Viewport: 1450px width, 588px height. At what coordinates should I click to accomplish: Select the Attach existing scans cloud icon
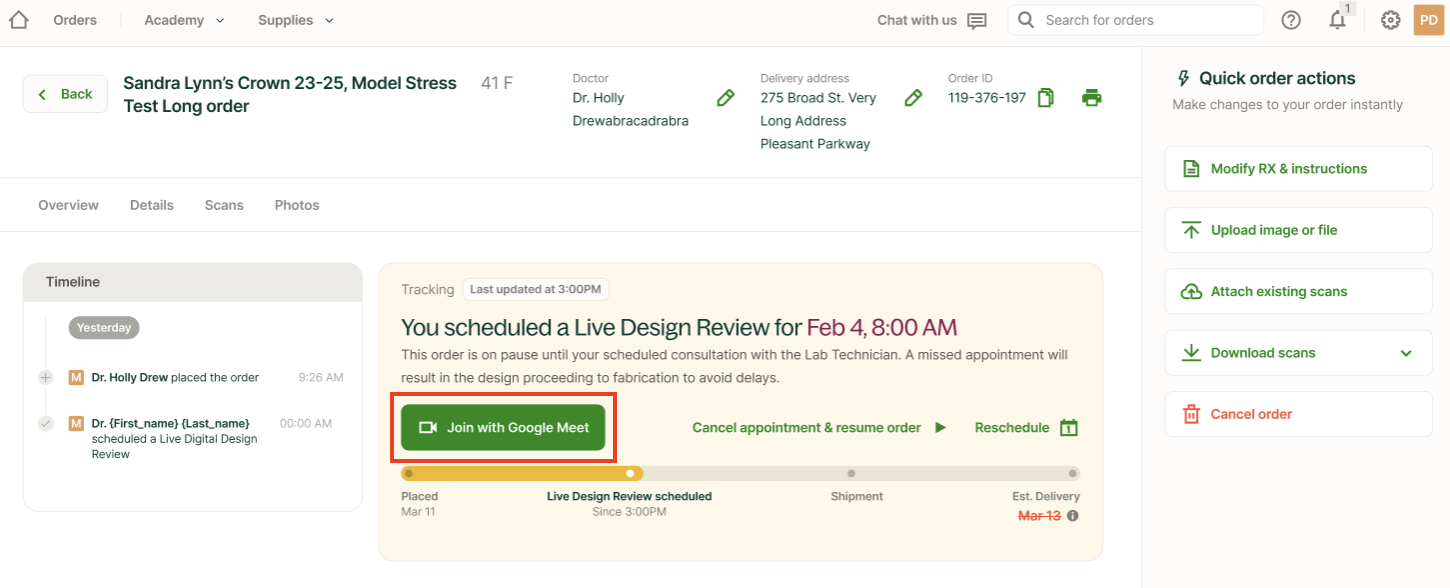(1190, 291)
